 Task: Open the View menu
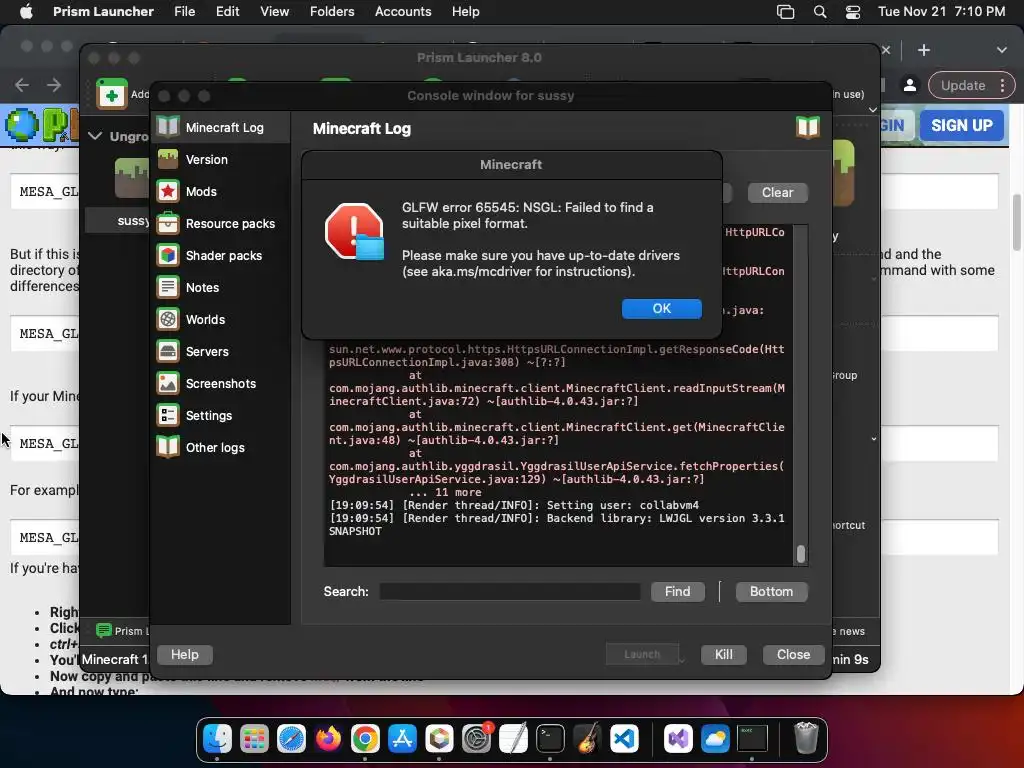(274, 12)
